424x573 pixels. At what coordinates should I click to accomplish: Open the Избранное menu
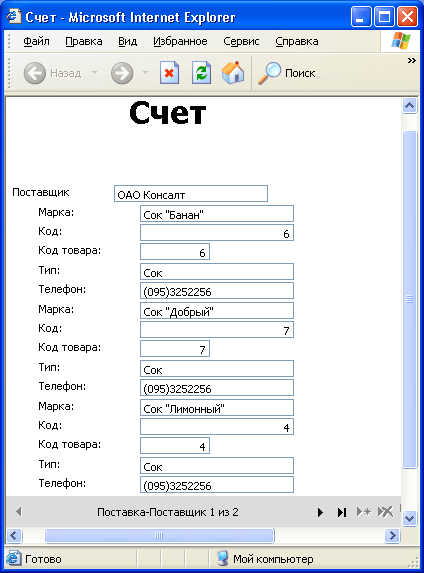pos(180,42)
